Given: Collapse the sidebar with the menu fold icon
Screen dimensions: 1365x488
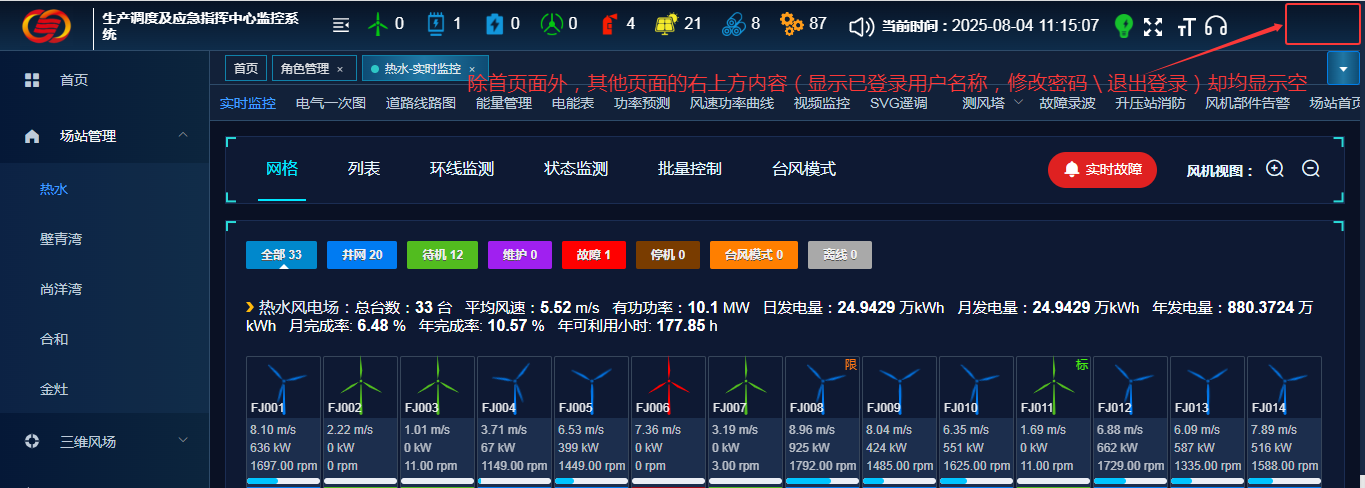Looking at the screenshot, I should pyautogui.click(x=341, y=25).
